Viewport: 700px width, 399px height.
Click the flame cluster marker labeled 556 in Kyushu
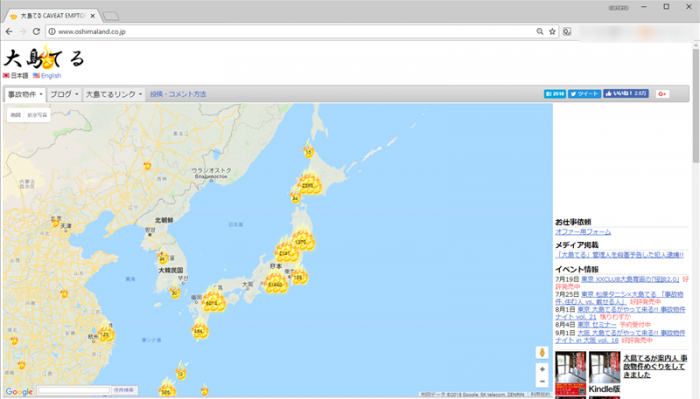tap(200, 329)
